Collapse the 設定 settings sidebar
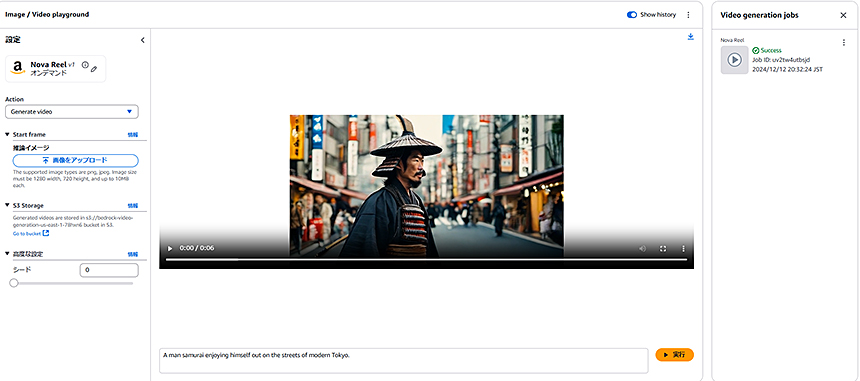The width and height of the screenshot is (860, 381). pos(143,40)
